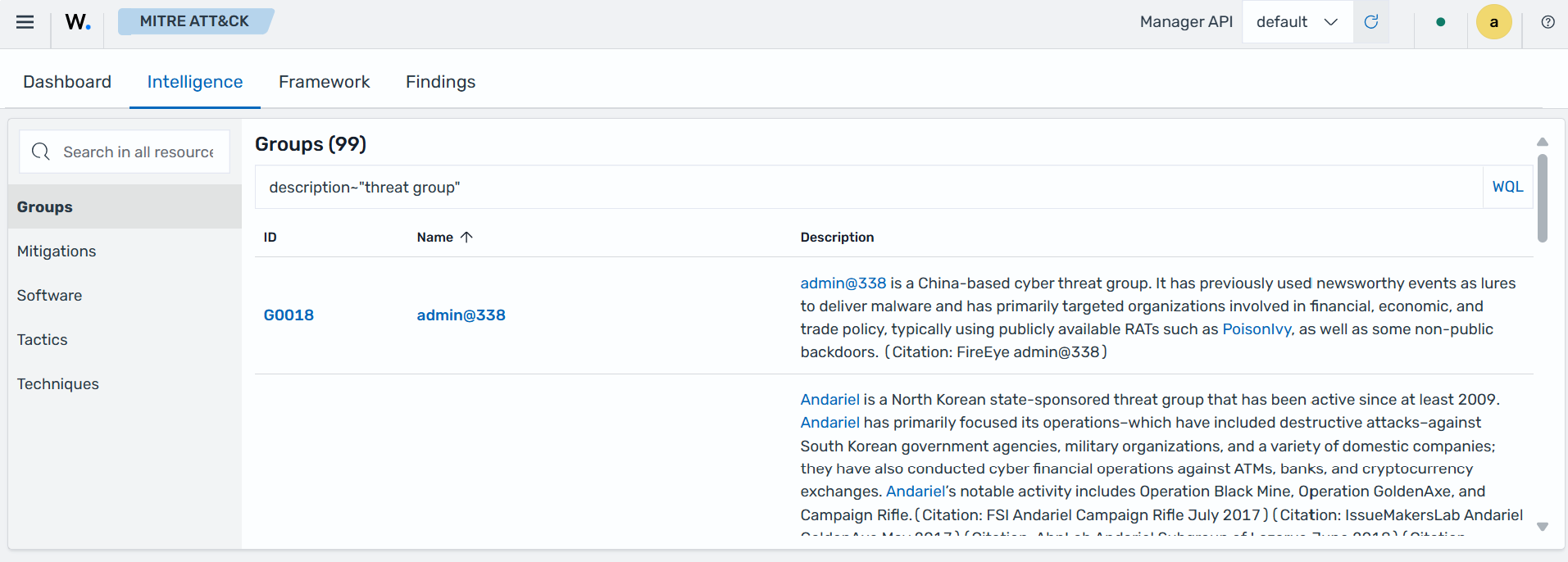The image size is (1568, 562).
Task: Click the MITRE ATT&CK breadcrumb
Action: 194,21
